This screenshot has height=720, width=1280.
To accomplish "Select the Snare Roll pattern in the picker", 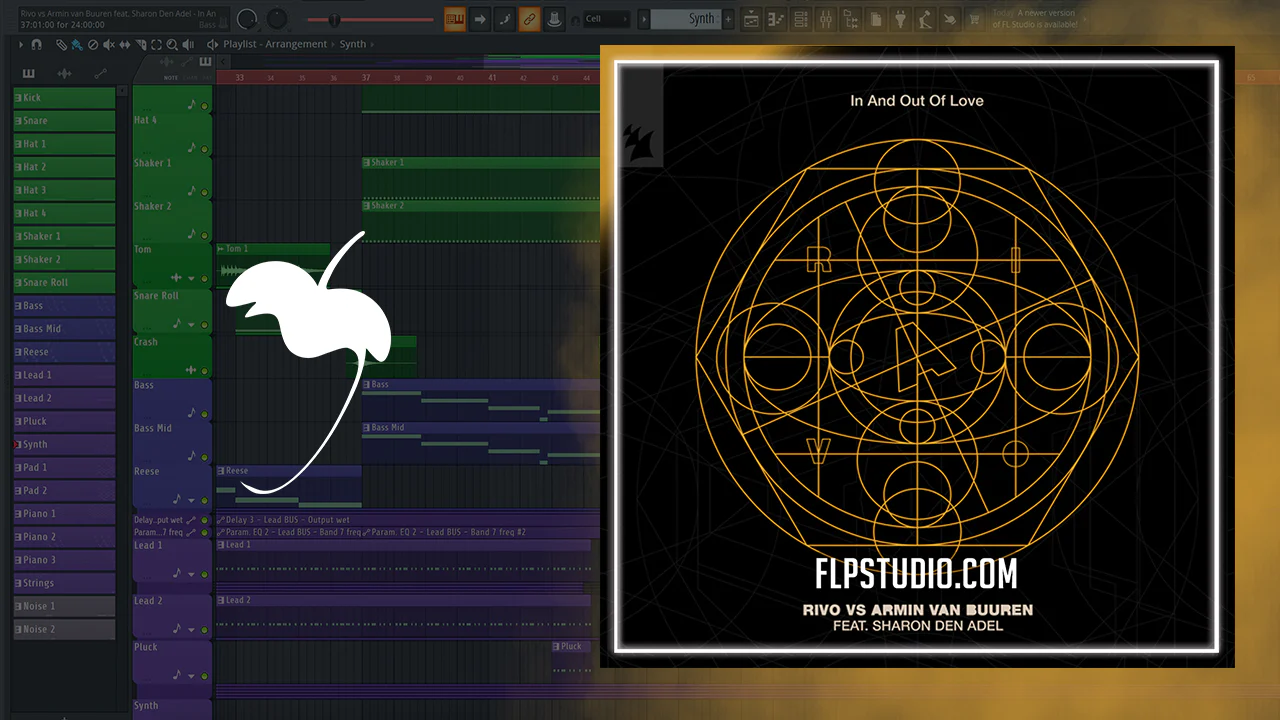I will tap(64, 283).
